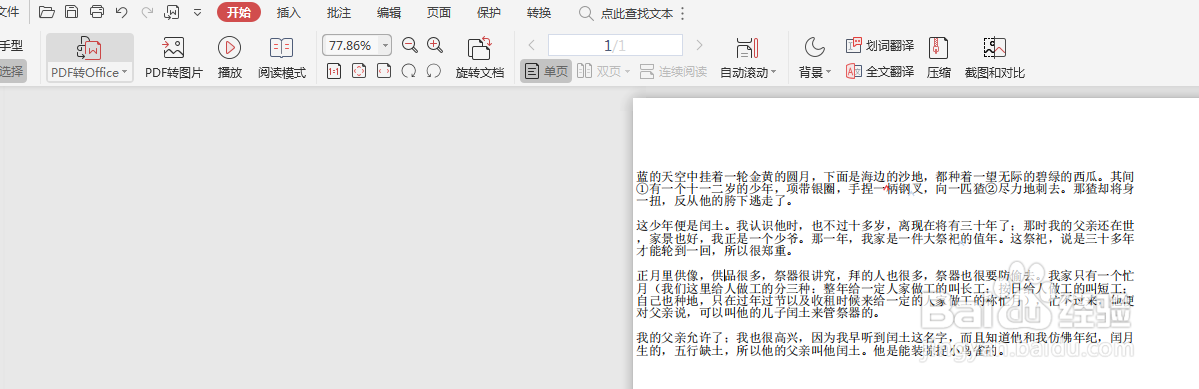The width and height of the screenshot is (1199, 389).
Task: Click the 自动滚动 auto scroll icon
Action: tap(747, 48)
